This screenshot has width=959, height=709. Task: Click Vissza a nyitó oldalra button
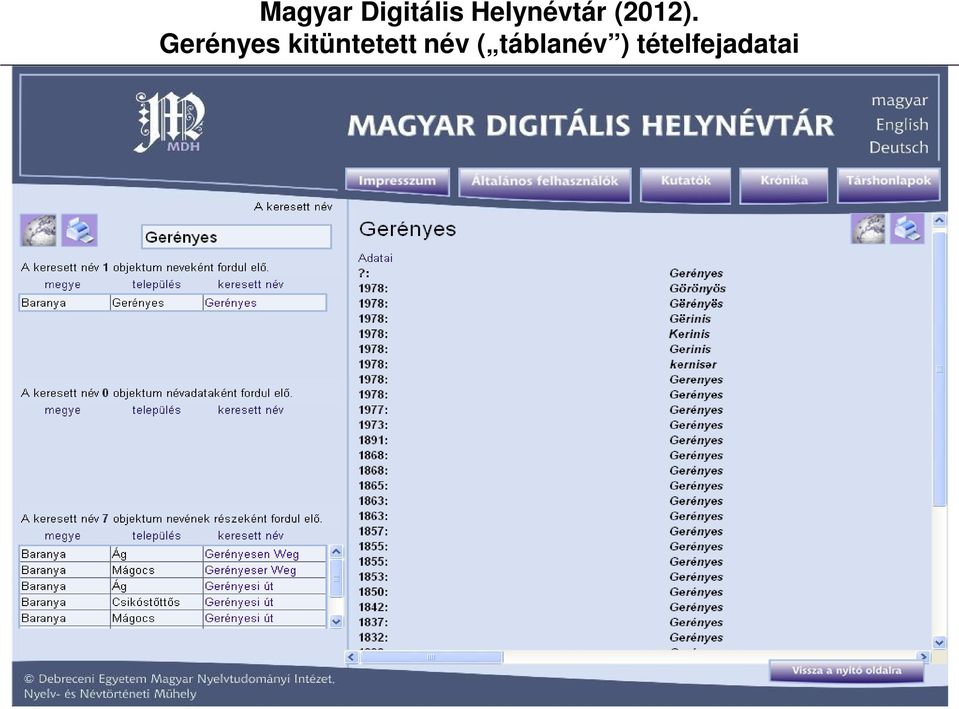[x=846, y=671]
